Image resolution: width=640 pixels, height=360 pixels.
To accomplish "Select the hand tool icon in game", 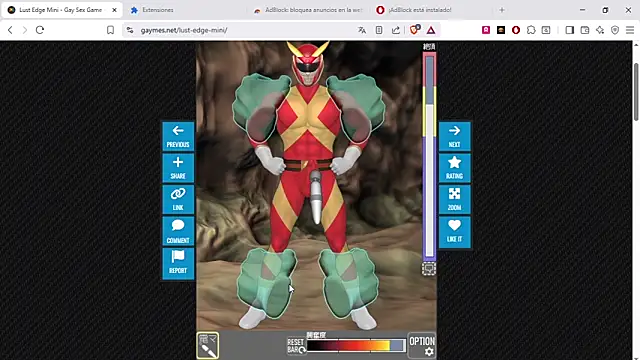I will (x=208, y=345).
